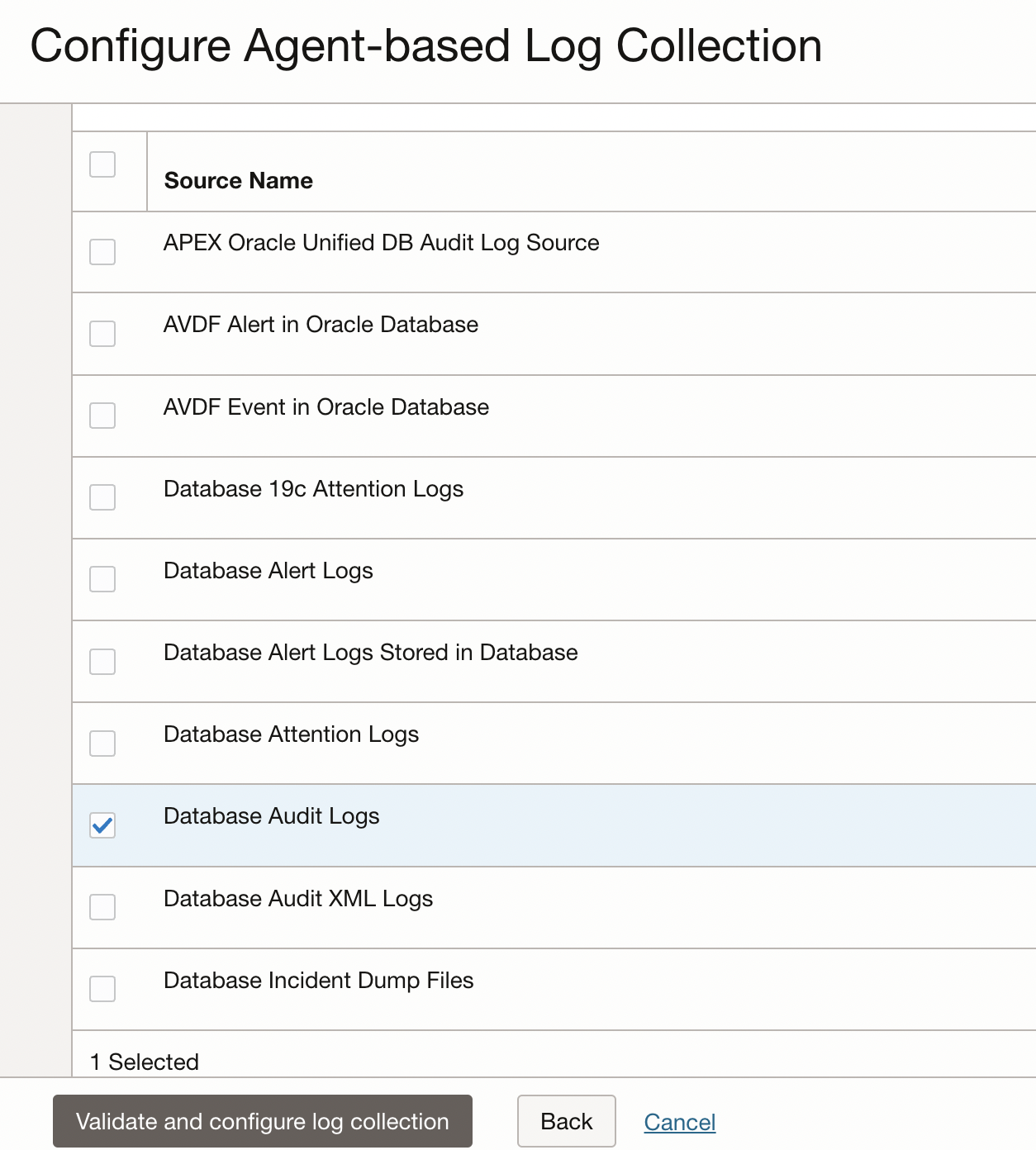
Task: Tick the Database Attention Logs checkbox
Action: pyautogui.click(x=102, y=744)
